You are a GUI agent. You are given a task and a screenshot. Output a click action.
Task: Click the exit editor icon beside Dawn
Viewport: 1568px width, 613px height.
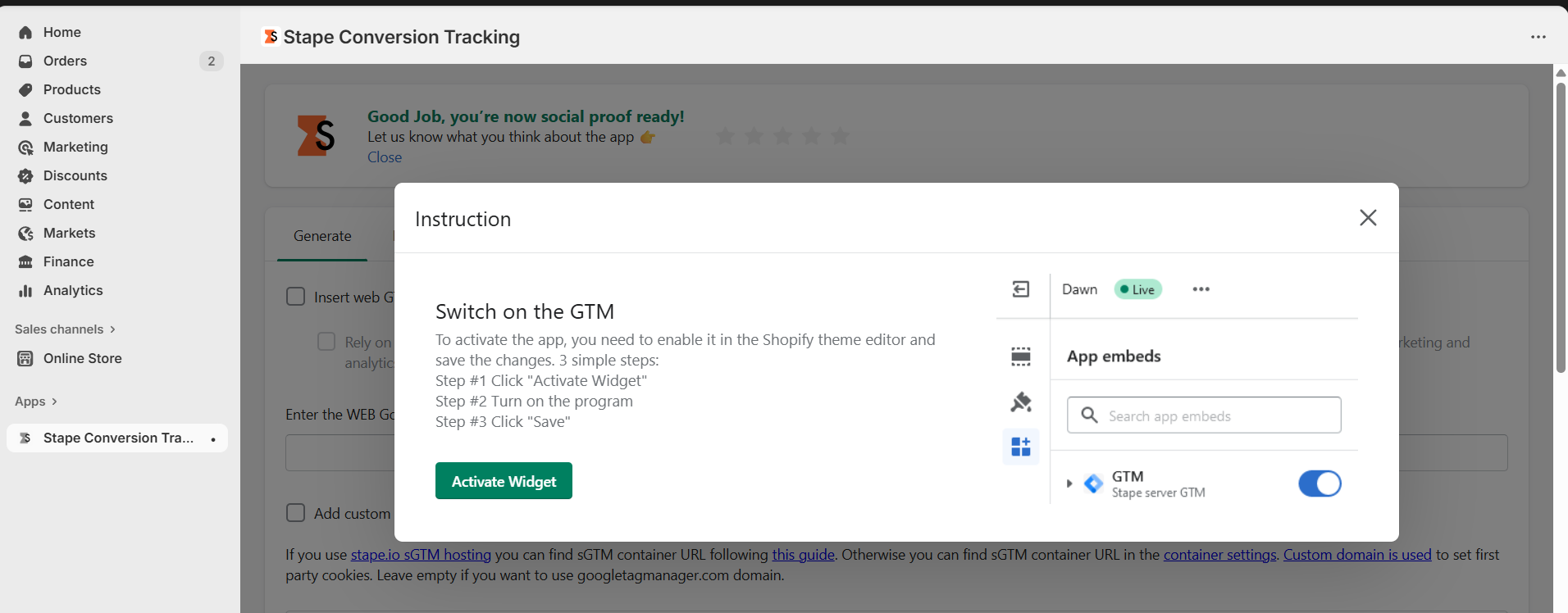click(x=1020, y=289)
